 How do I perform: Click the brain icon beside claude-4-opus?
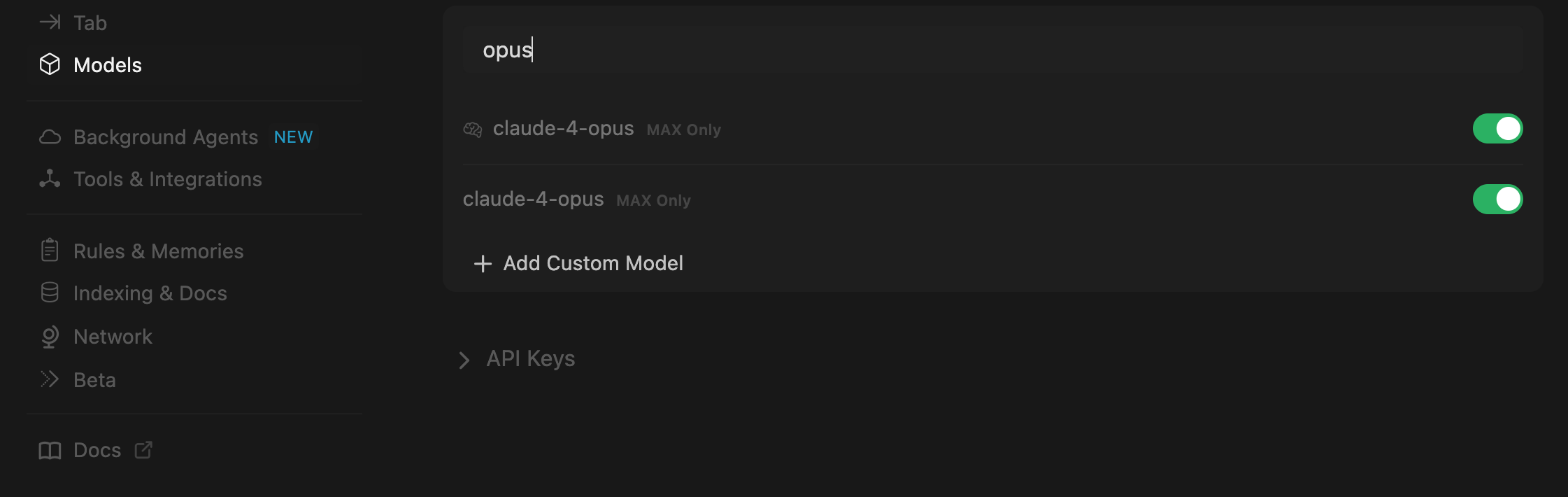click(473, 129)
